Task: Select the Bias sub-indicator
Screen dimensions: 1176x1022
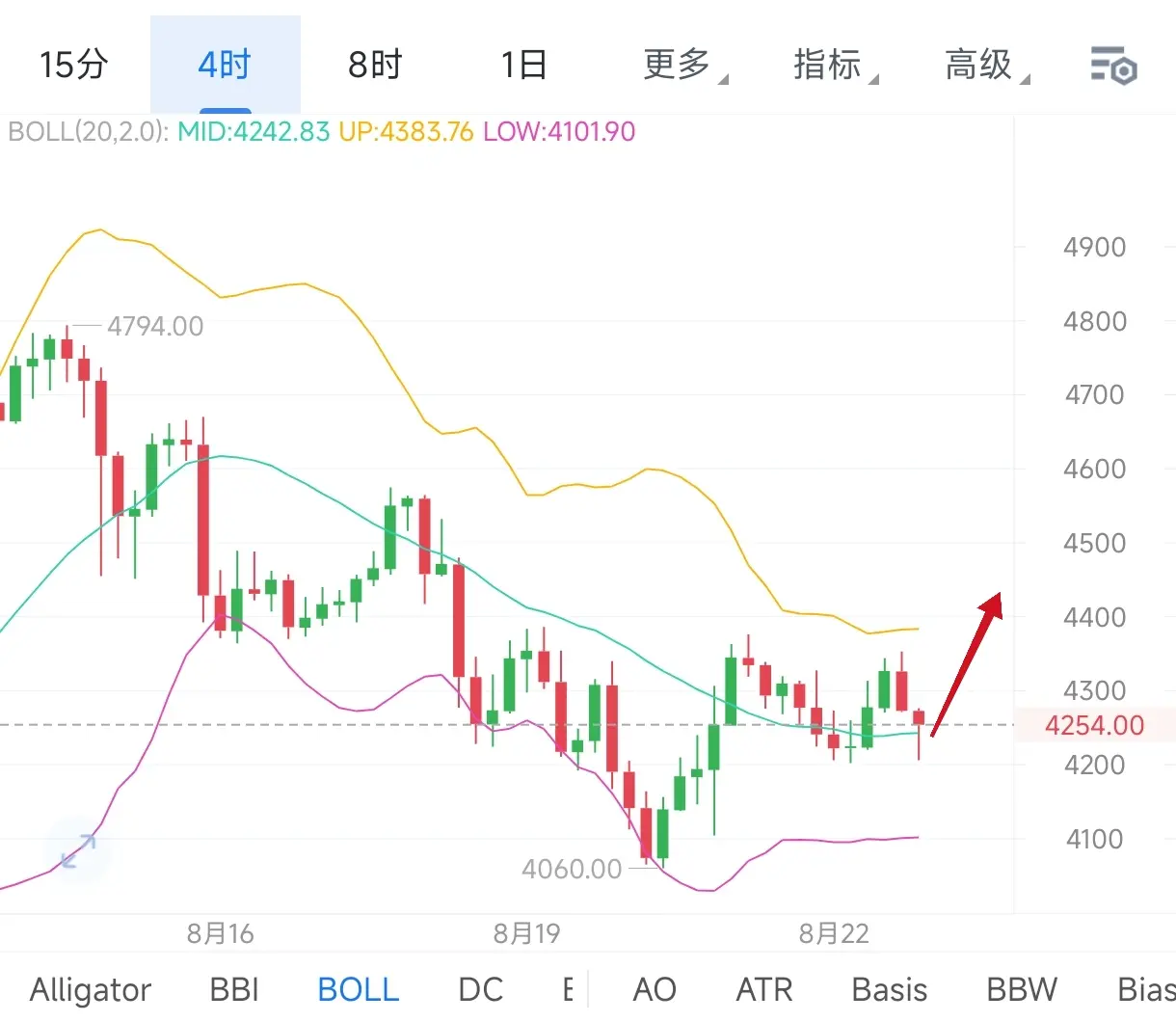Action: point(1146,989)
